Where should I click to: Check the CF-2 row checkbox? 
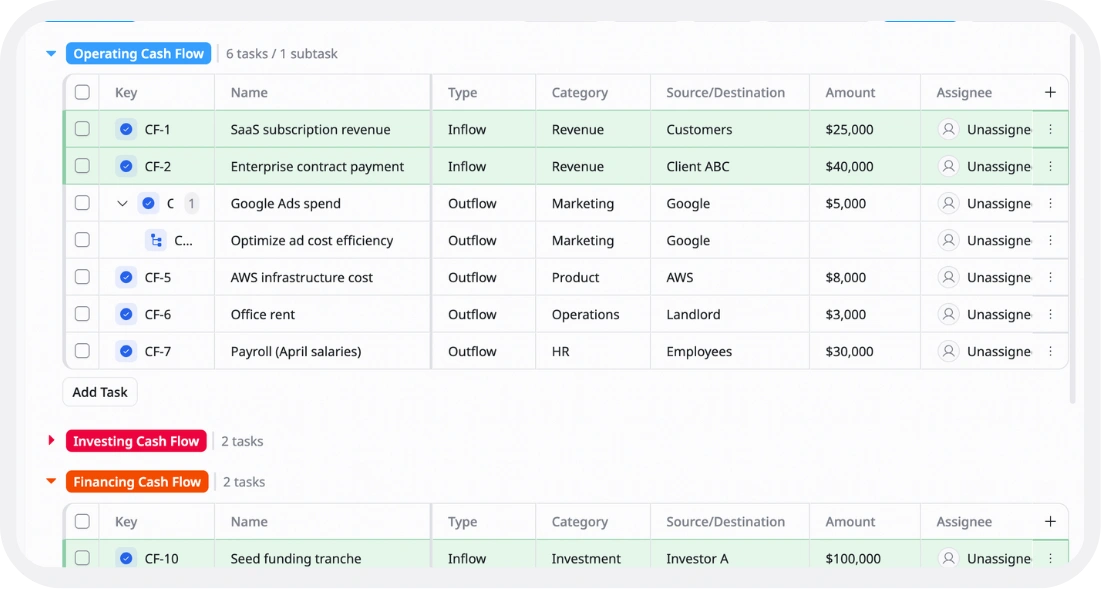pos(82,166)
